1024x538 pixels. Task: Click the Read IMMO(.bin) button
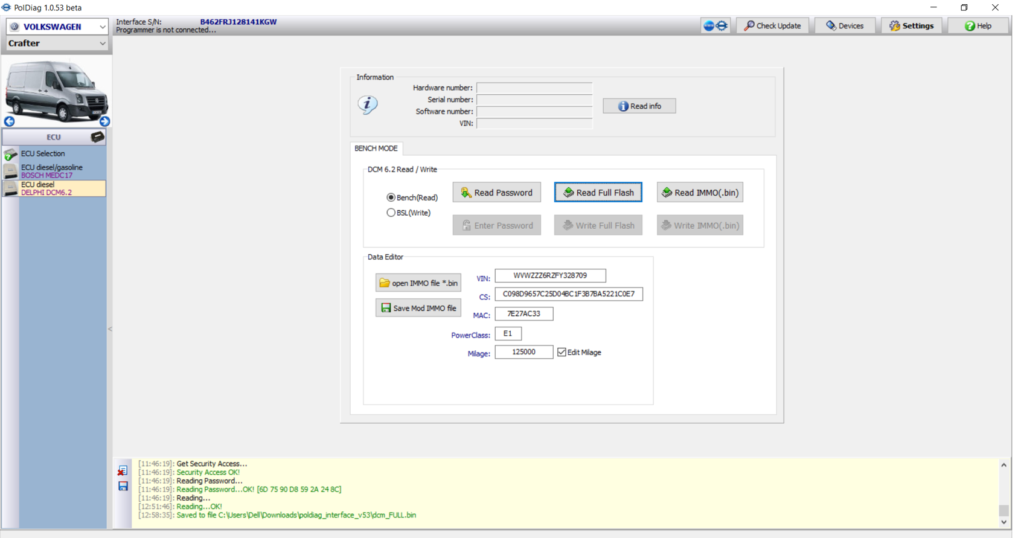coord(700,193)
